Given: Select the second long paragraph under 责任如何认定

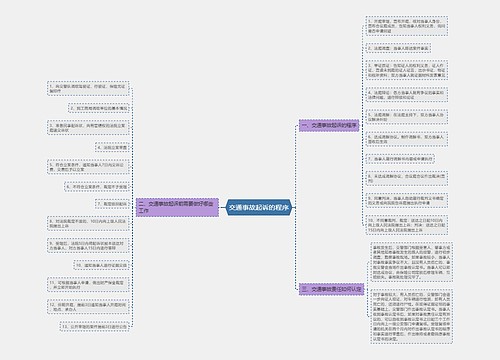Looking at the screenshot, I should (x=411, y=316).
